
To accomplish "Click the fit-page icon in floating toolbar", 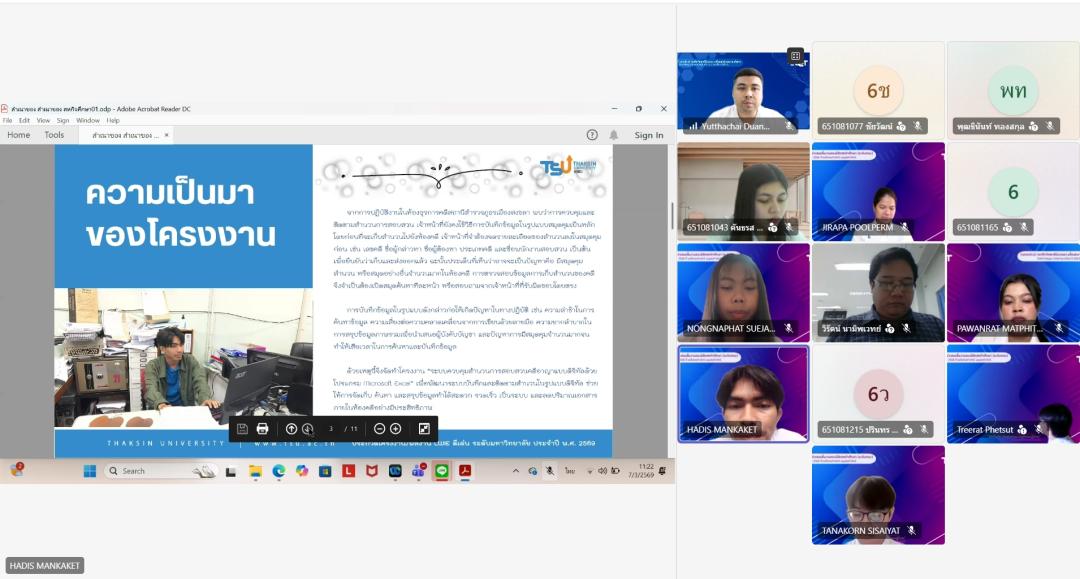I will pyautogui.click(x=424, y=428).
